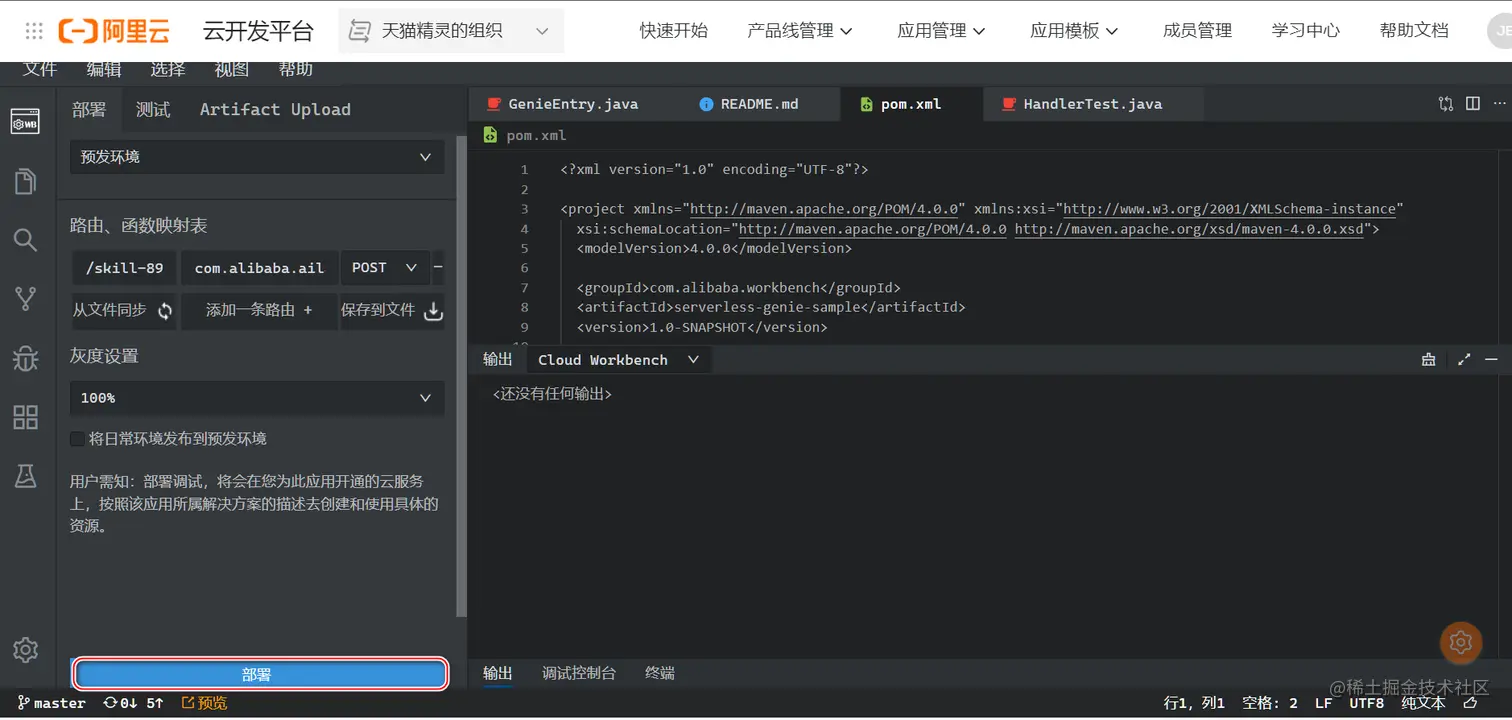Open the 文件 menu

40,69
